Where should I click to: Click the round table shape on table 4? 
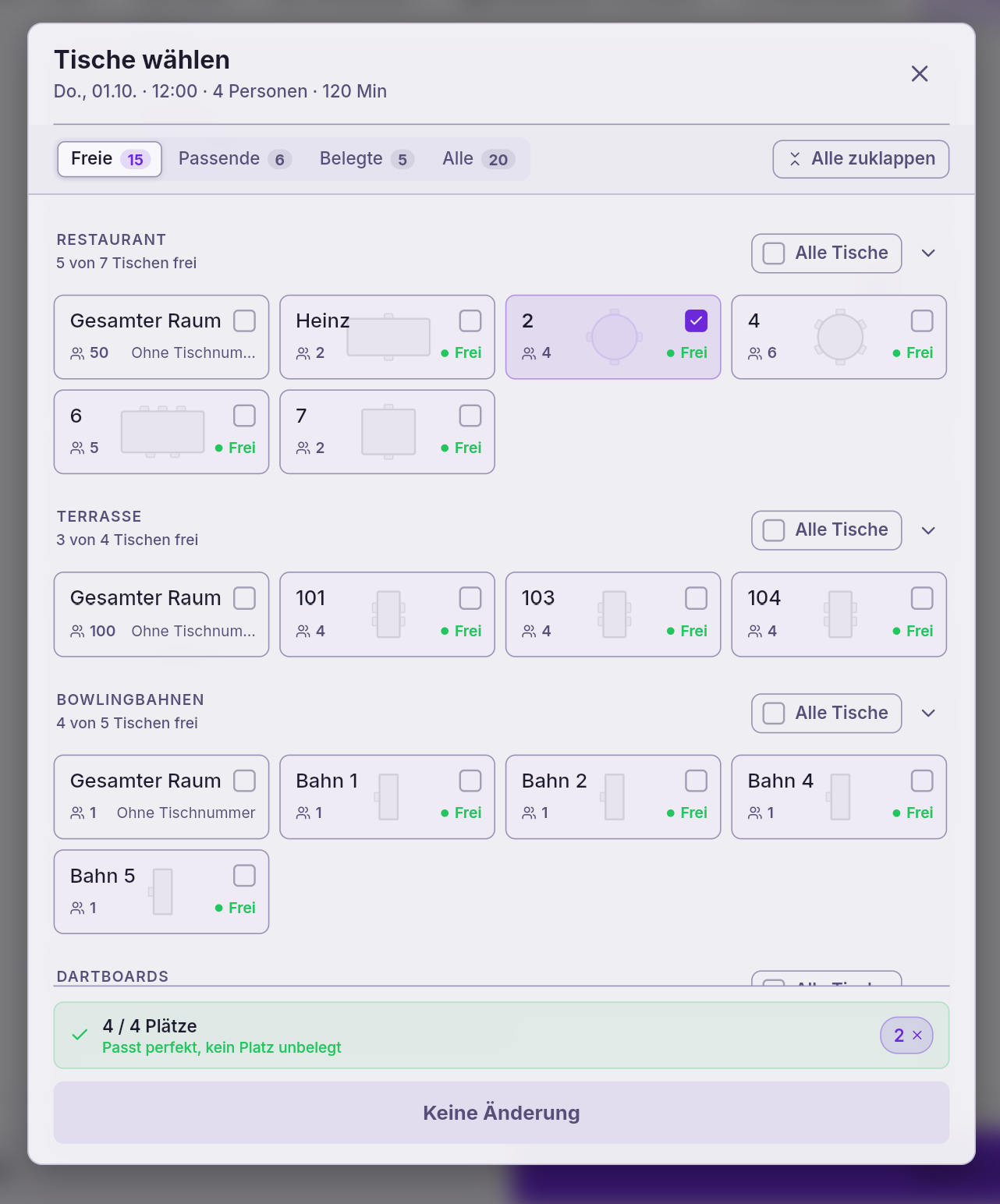tap(840, 337)
